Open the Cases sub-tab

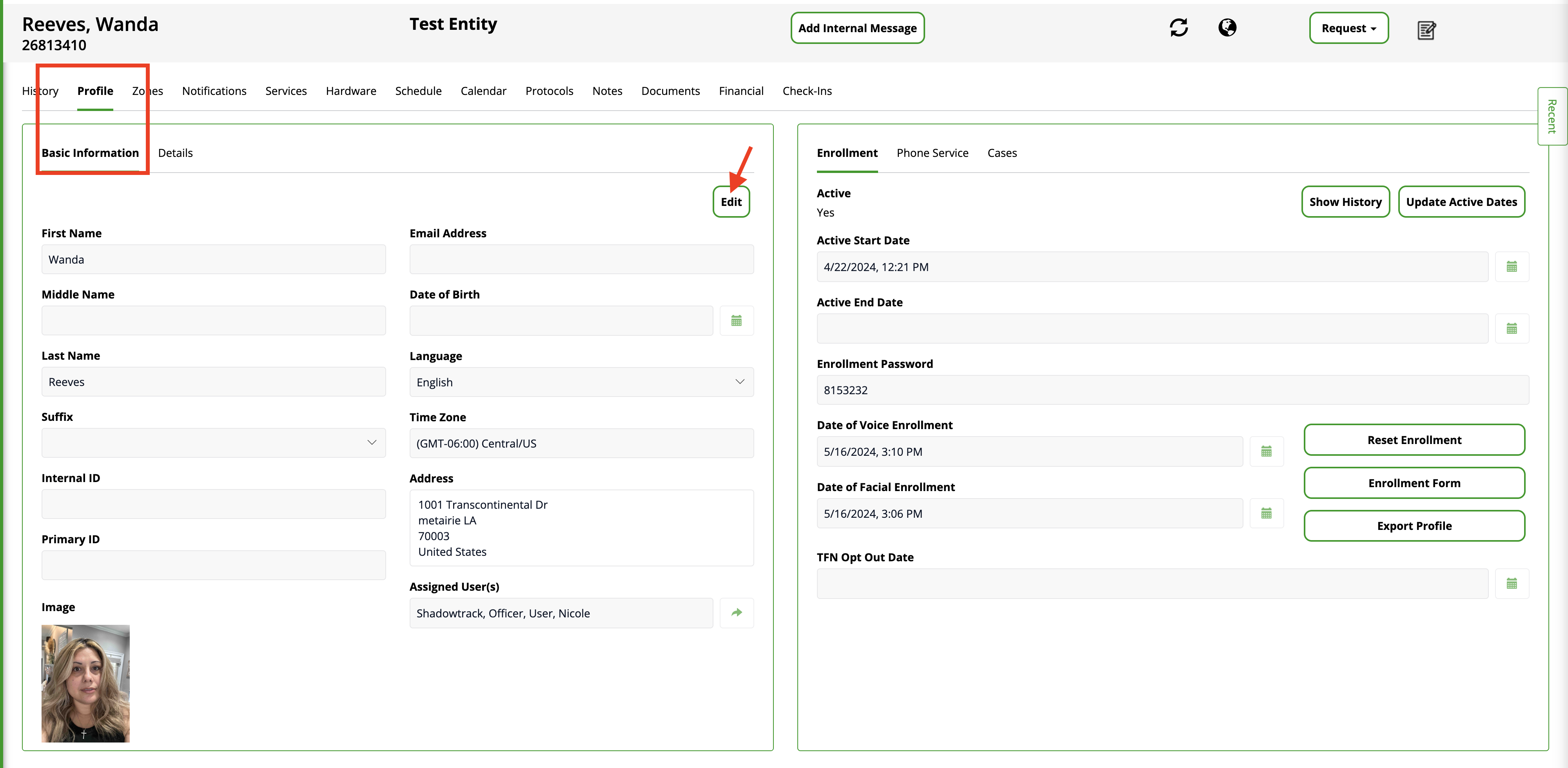(x=1002, y=153)
